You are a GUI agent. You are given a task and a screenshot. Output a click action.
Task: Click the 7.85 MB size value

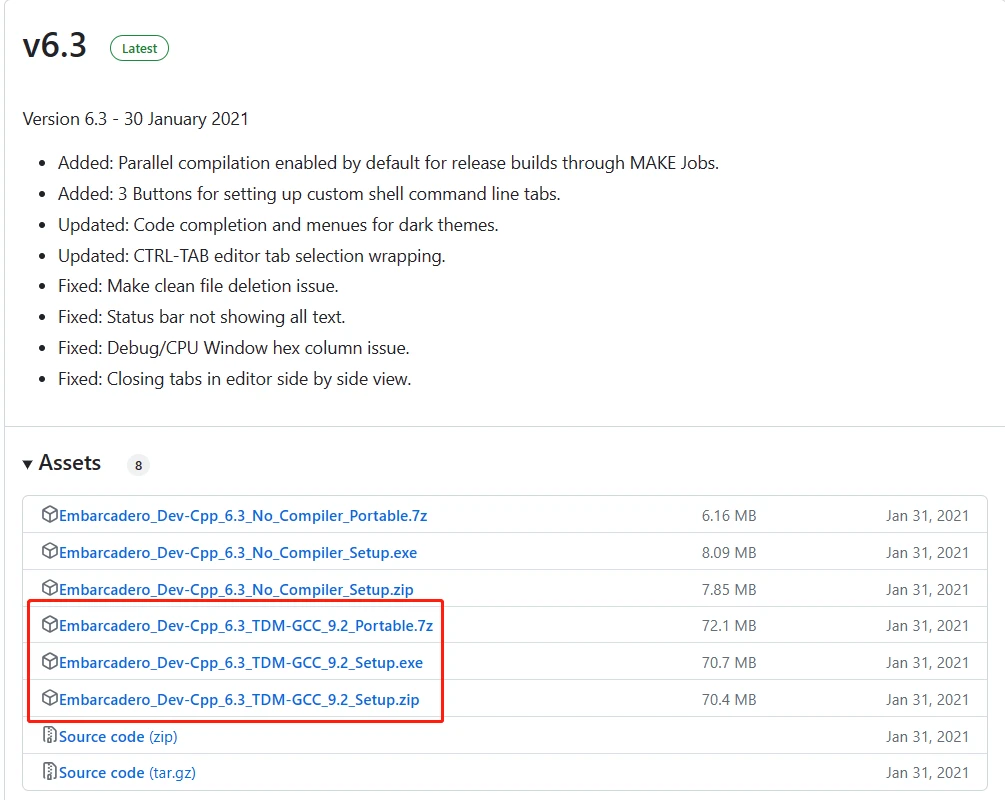(729, 589)
